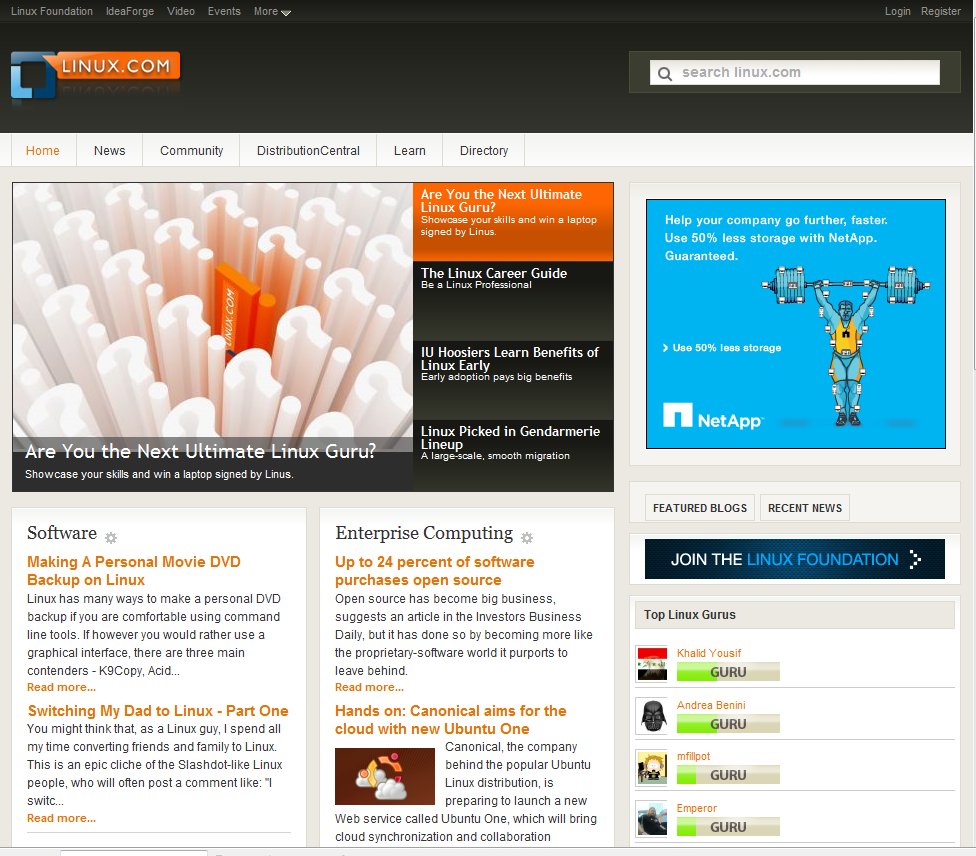Switch to the Learn tab
This screenshot has width=976, height=856.
[x=410, y=151]
